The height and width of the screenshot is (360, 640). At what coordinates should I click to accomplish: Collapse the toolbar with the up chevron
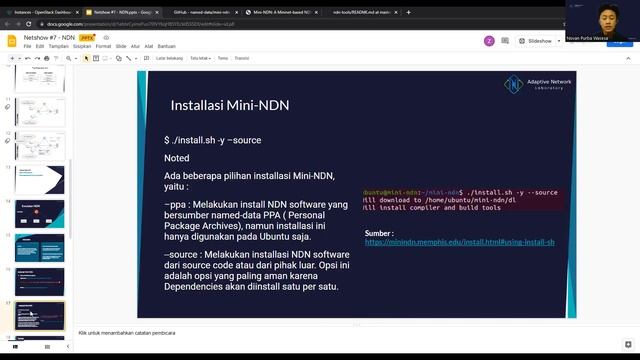(x=628, y=59)
